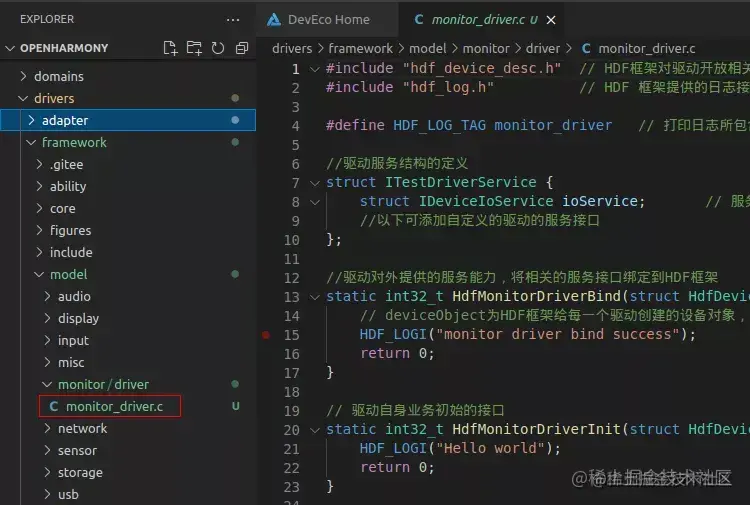This screenshot has width=750, height=505.
Task: Click the monitor breadcrumb segment
Action: [486, 48]
